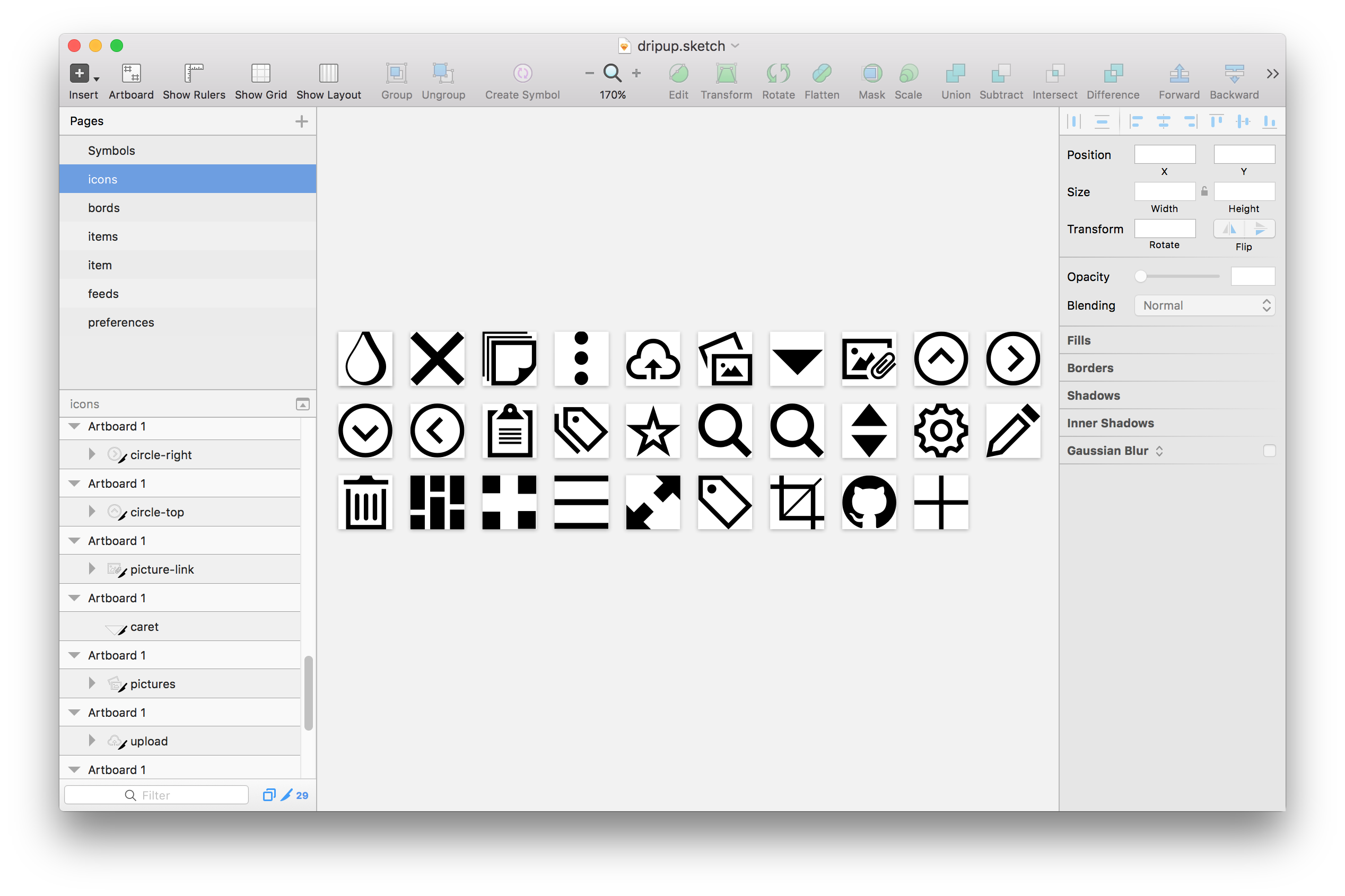Viewport: 1345px width, 896px height.
Task: Click the Scale toolbar icon
Action: pos(908,74)
